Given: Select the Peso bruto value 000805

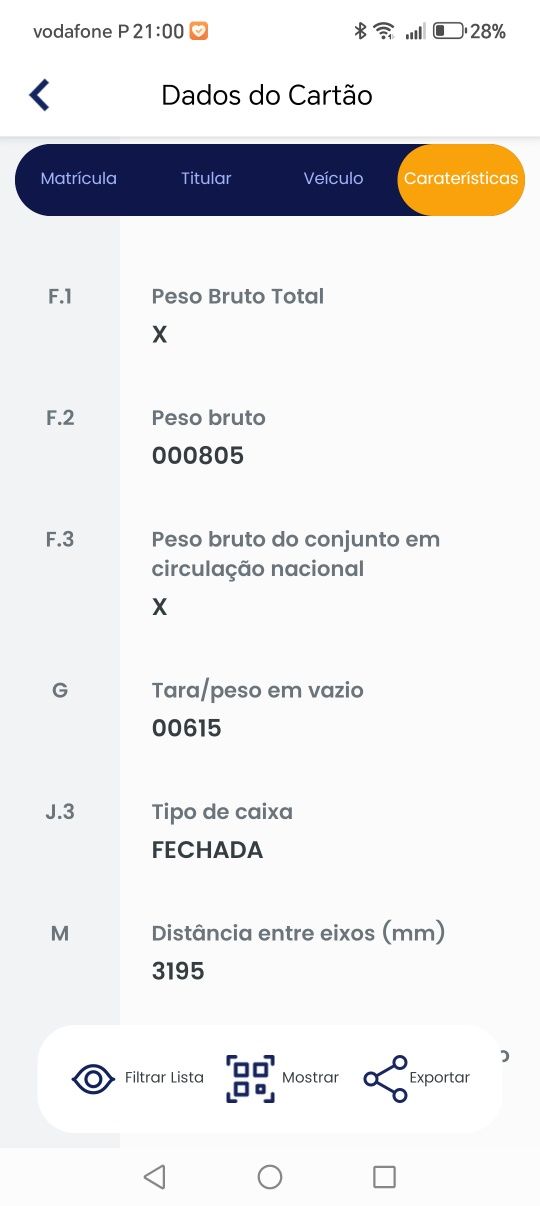Looking at the screenshot, I should tap(198, 456).
